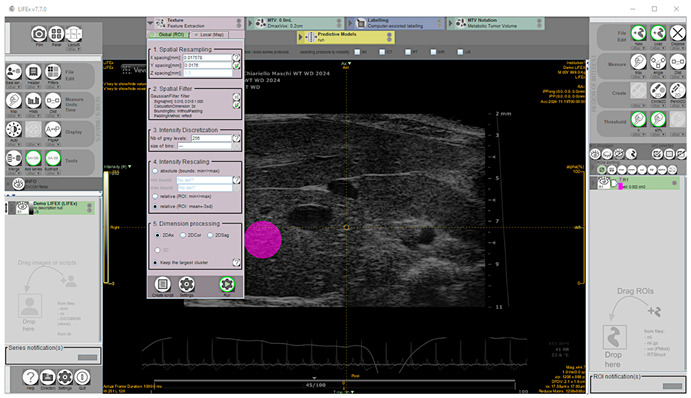Collapse the Texture Feature Extraction panel
Viewport: 691px width, 398px height.
coord(150,23)
